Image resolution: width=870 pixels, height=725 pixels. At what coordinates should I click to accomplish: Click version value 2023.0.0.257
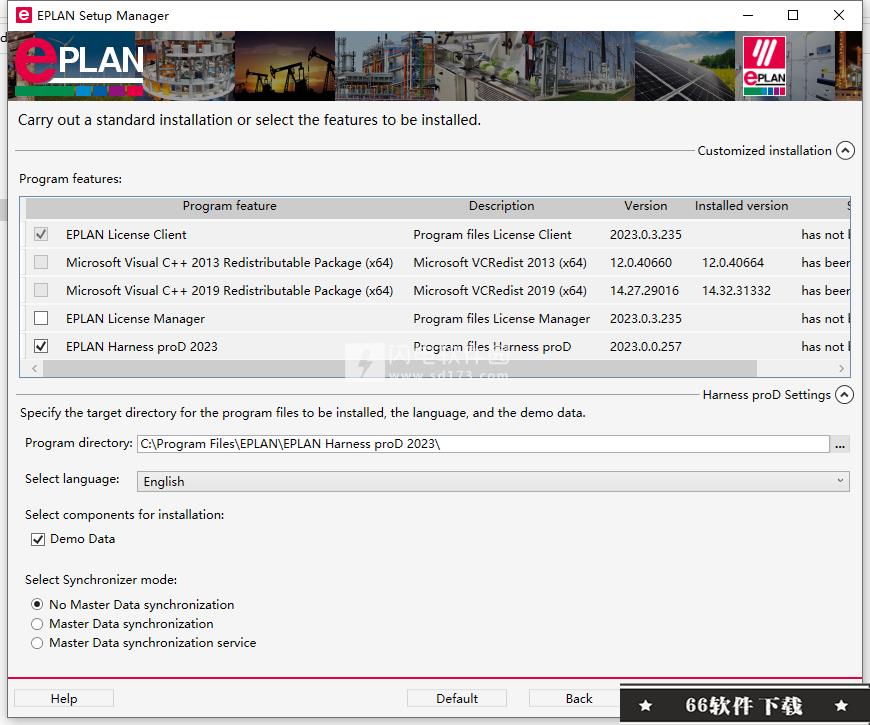click(645, 347)
